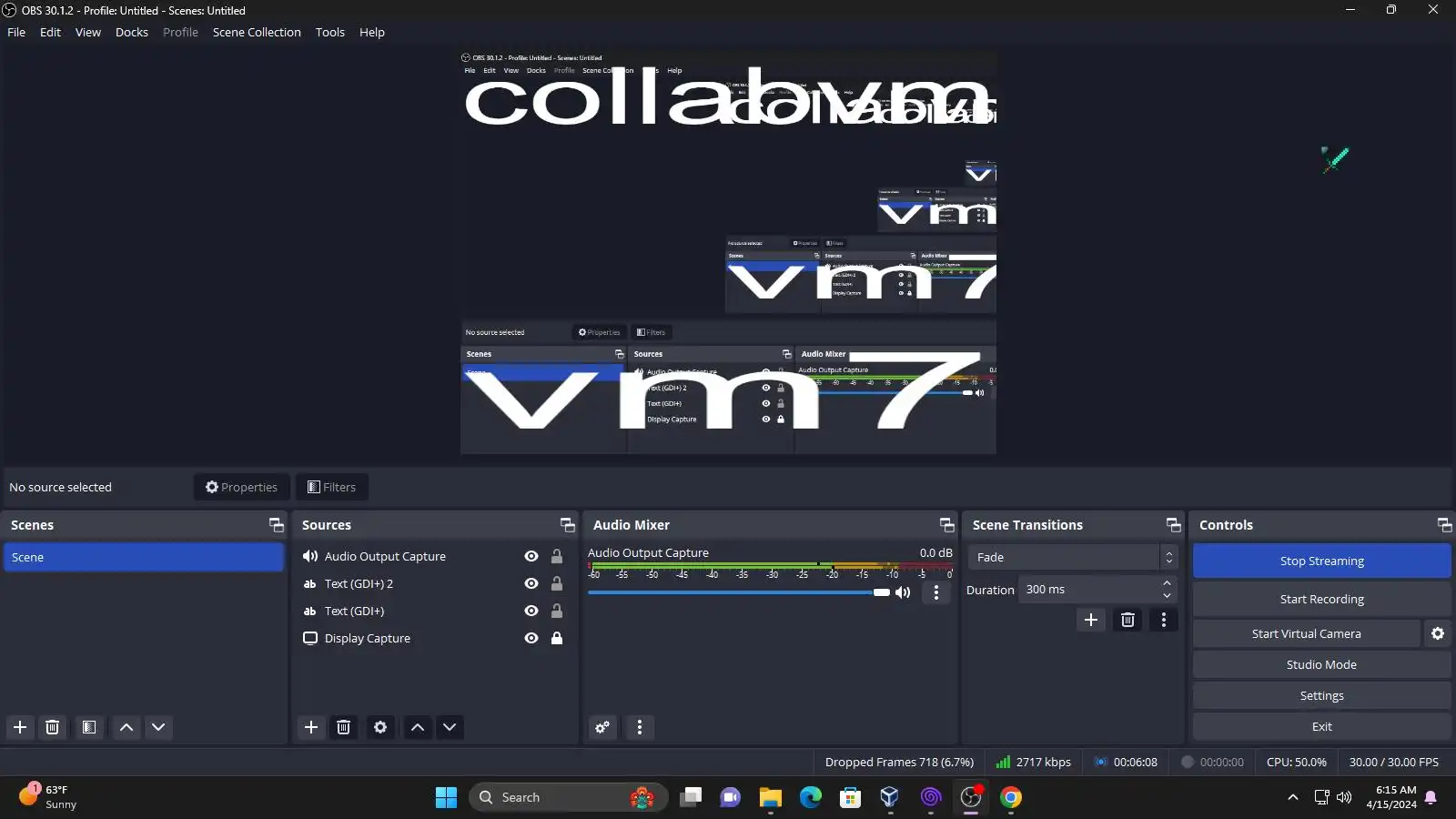Open the Scene Collection menu
The height and width of the screenshot is (819, 1456).
(257, 32)
